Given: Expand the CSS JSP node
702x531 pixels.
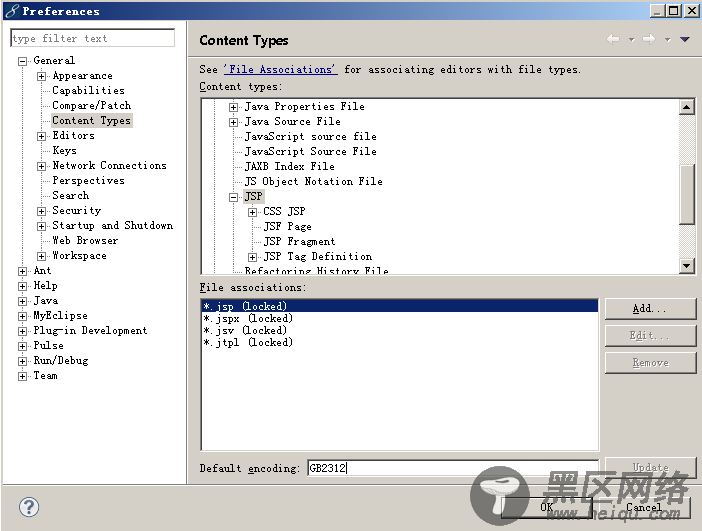Looking at the screenshot, I should 253,212.
